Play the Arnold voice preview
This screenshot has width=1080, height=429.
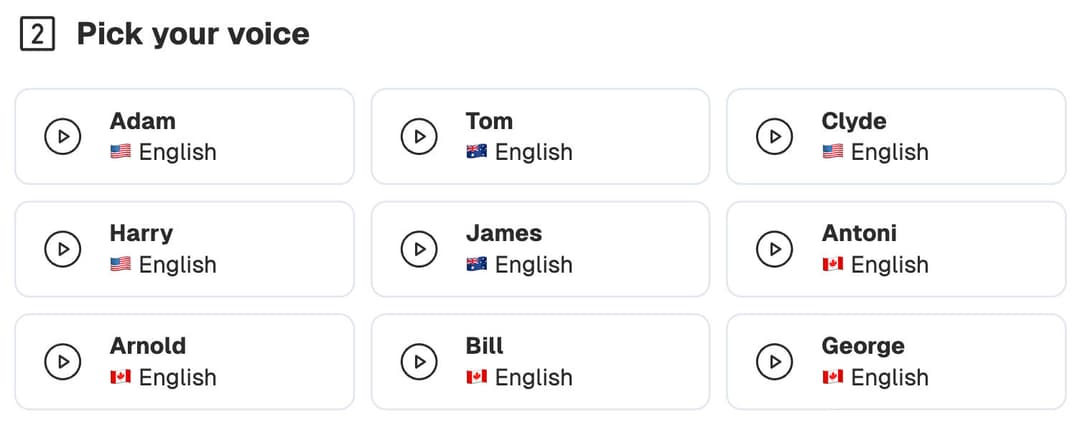pyautogui.click(x=63, y=362)
